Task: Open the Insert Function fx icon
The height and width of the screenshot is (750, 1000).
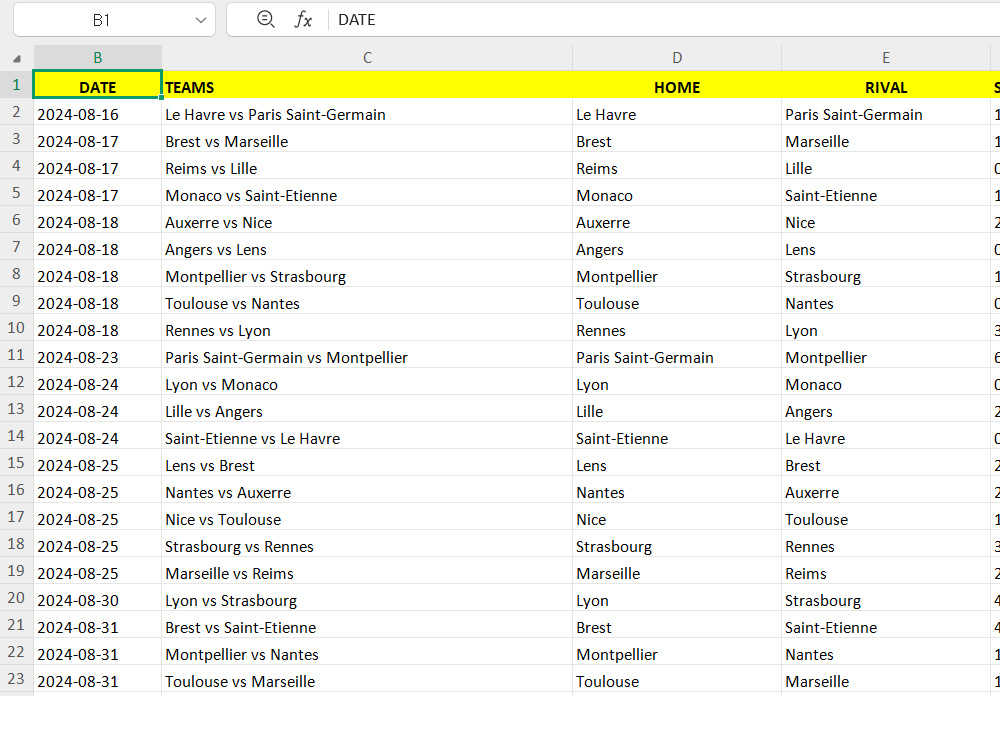Action: [303, 20]
